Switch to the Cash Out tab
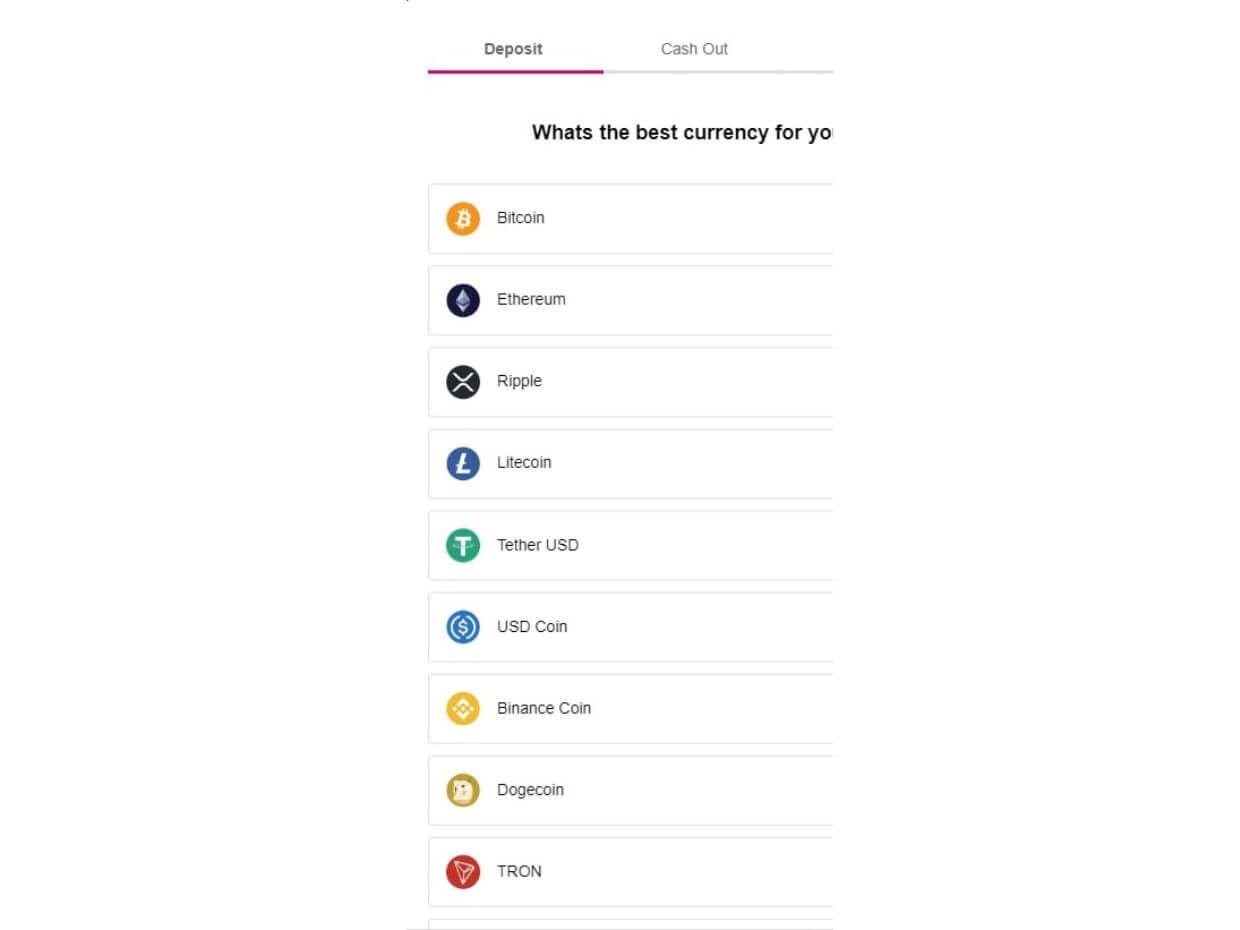This screenshot has width=1240, height=930. click(x=694, y=48)
